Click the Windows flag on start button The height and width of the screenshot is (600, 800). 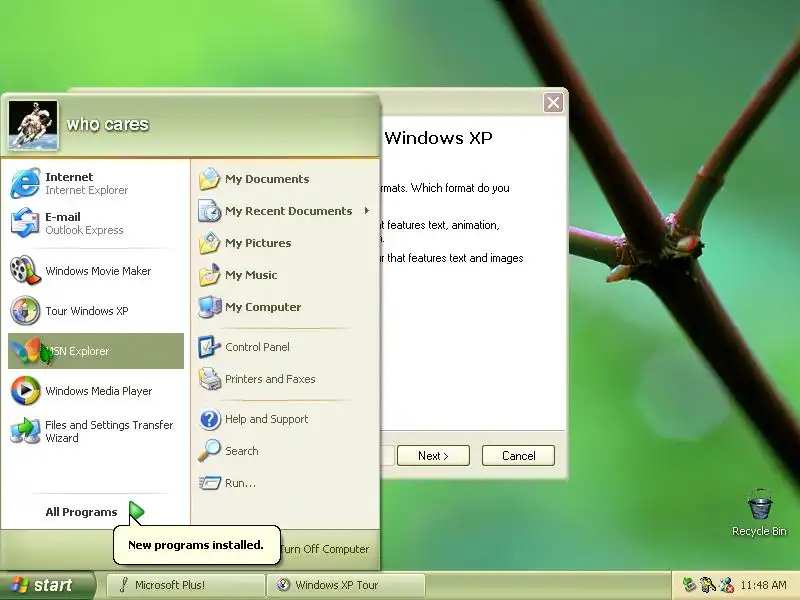pyautogui.click(x=19, y=585)
